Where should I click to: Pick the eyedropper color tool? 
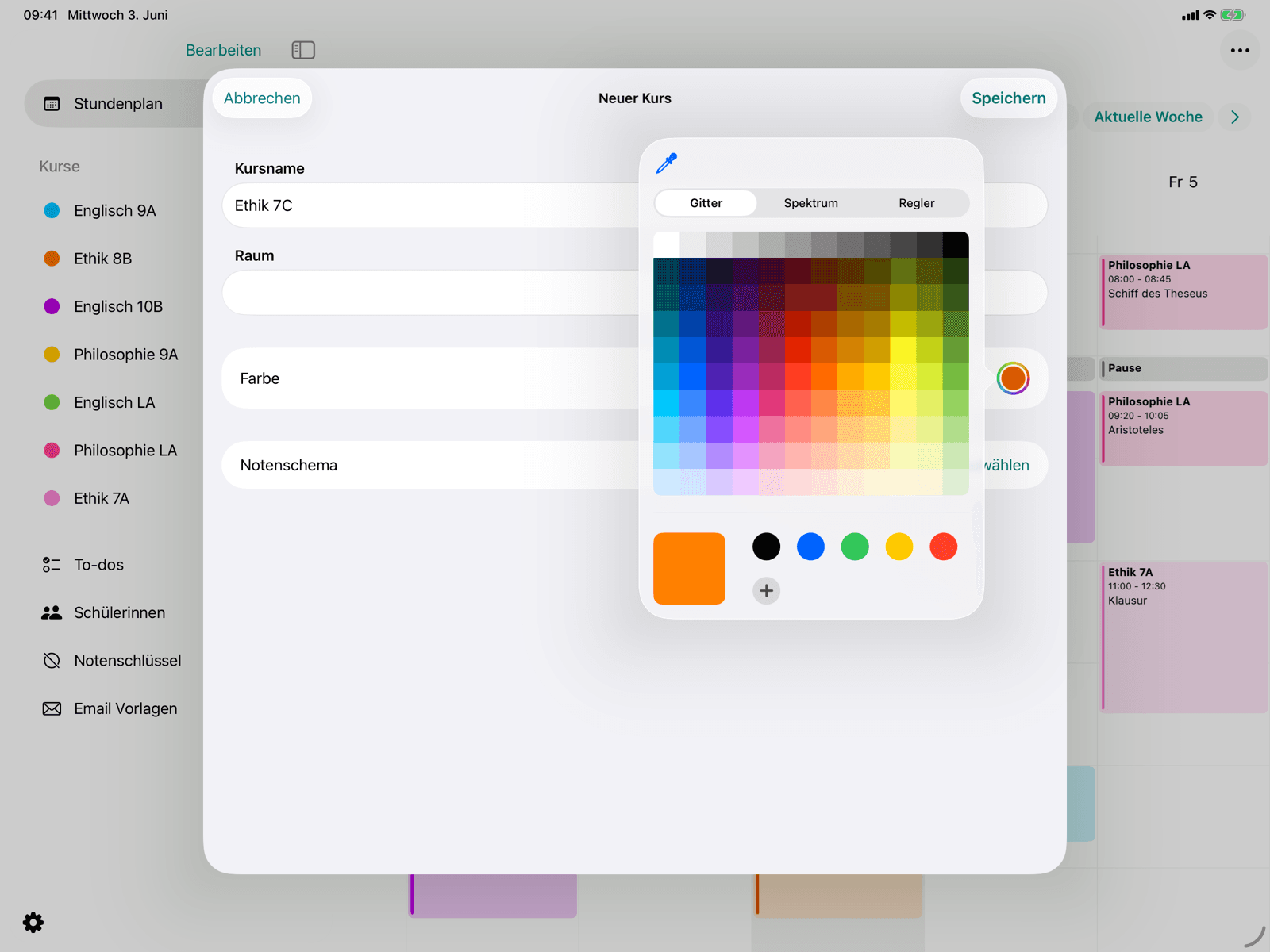[x=666, y=163]
